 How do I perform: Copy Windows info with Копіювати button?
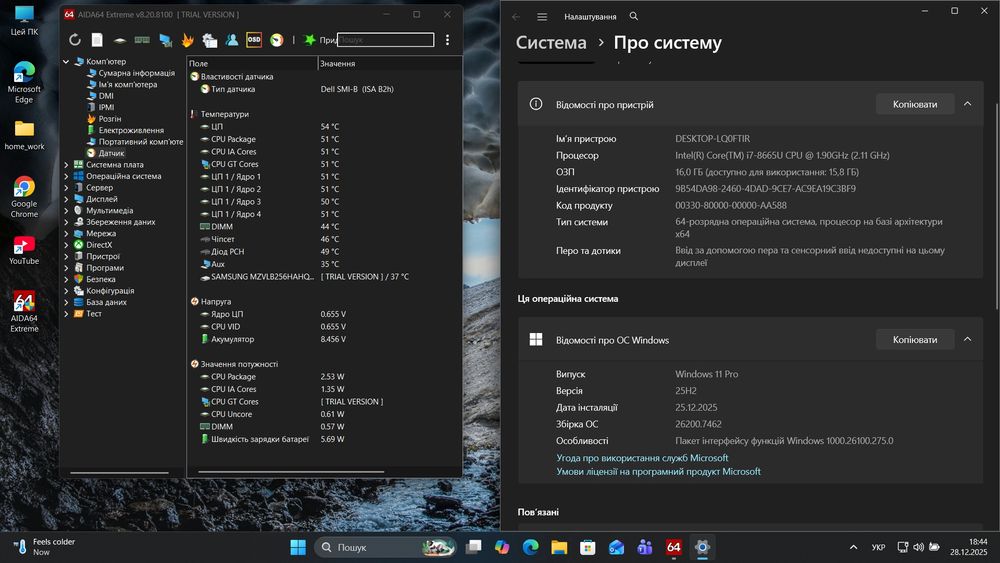(x=915, y=340)
